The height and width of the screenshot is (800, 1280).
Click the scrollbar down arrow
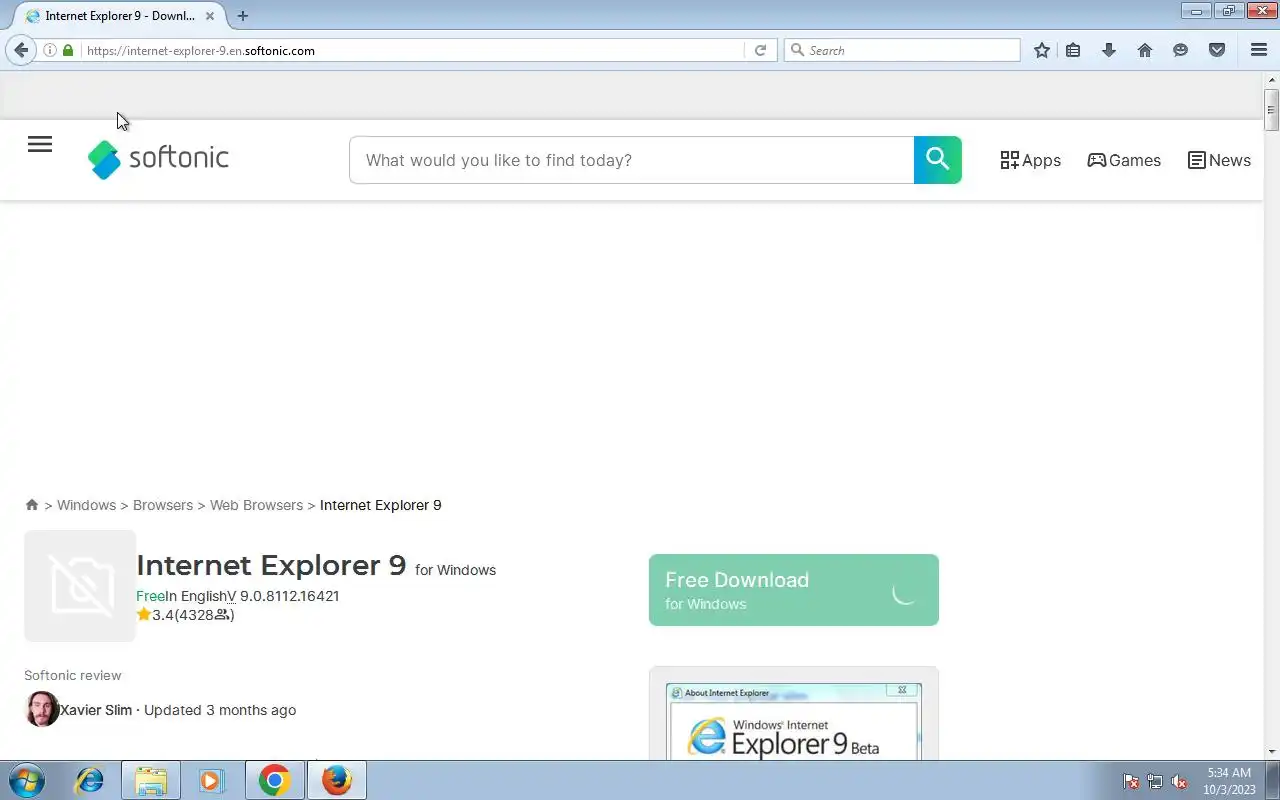coord(1271,751)
